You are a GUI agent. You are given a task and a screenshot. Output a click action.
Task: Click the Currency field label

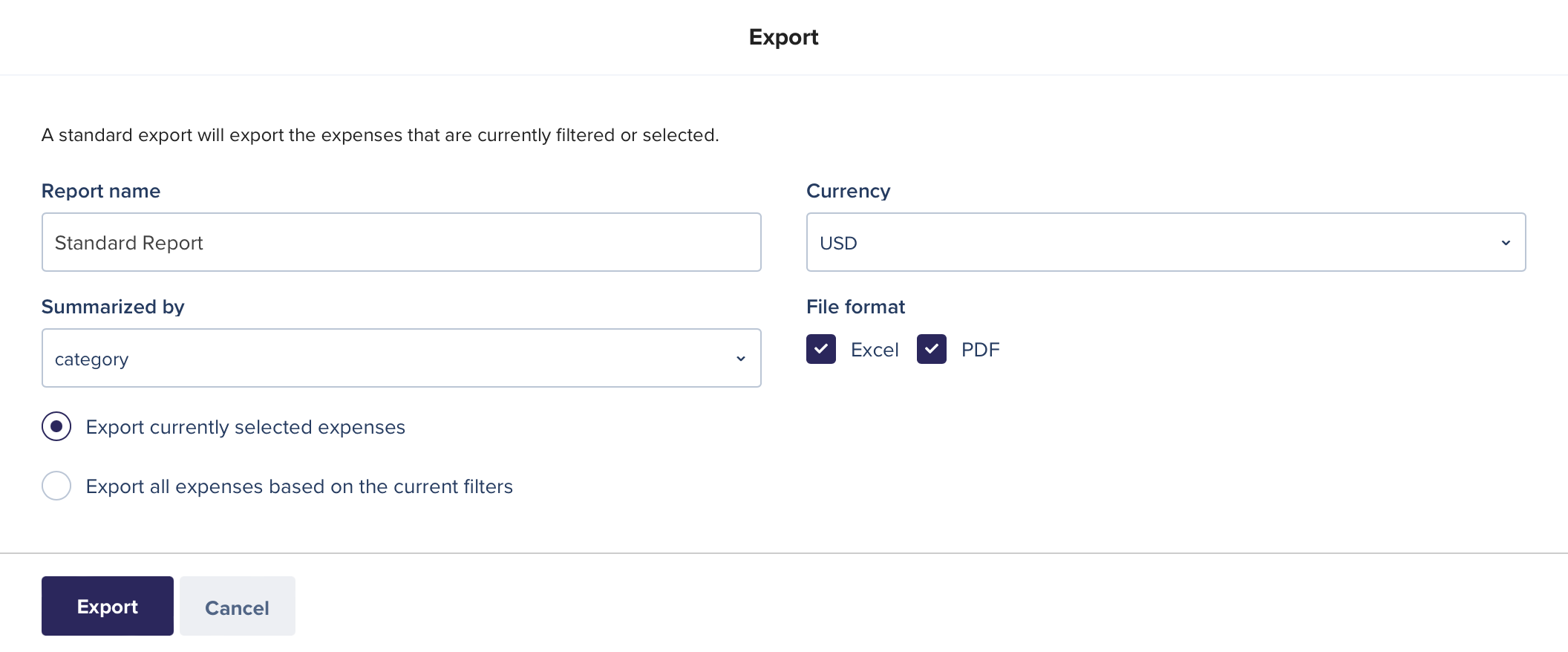tap(848, 191)
